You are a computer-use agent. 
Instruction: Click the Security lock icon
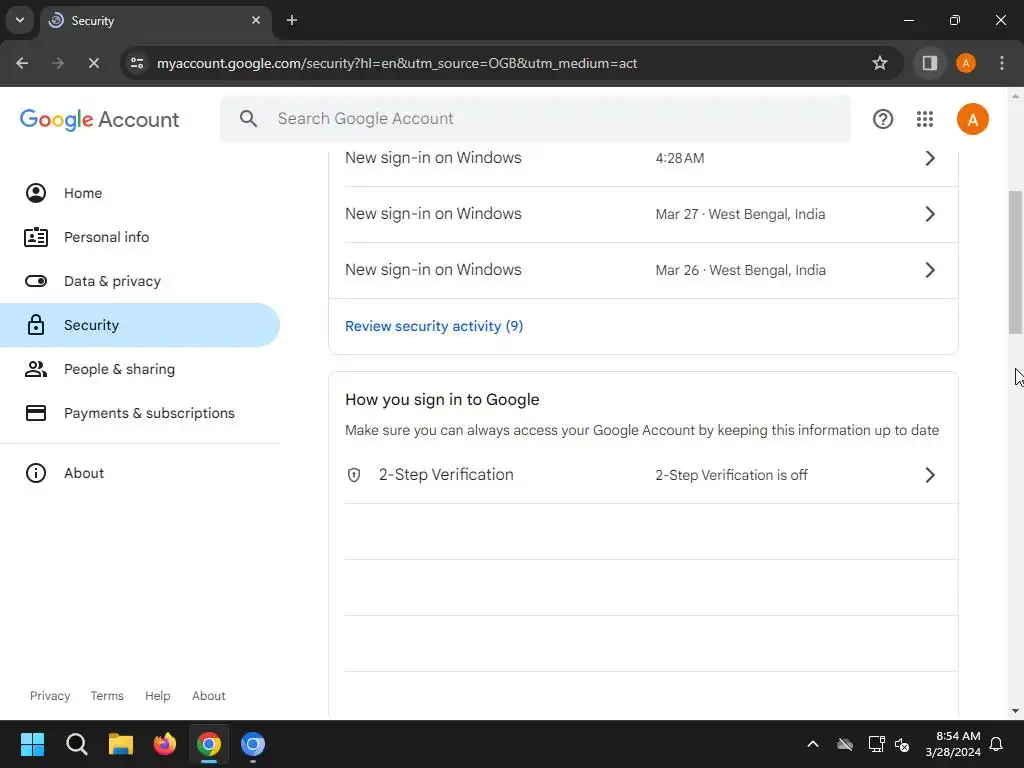(36, 325)
